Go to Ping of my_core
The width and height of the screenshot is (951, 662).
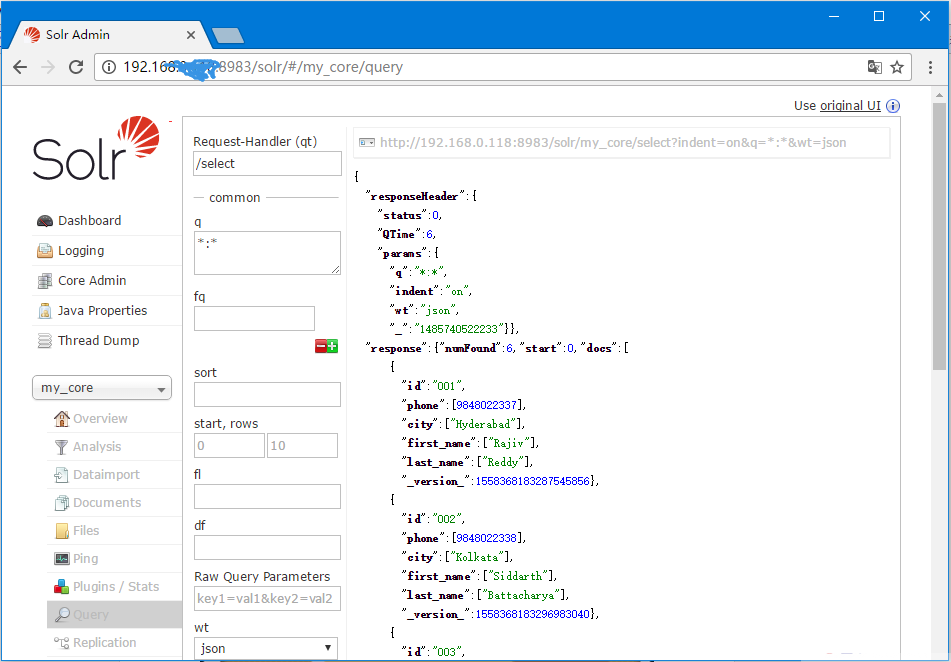point(86,559)
